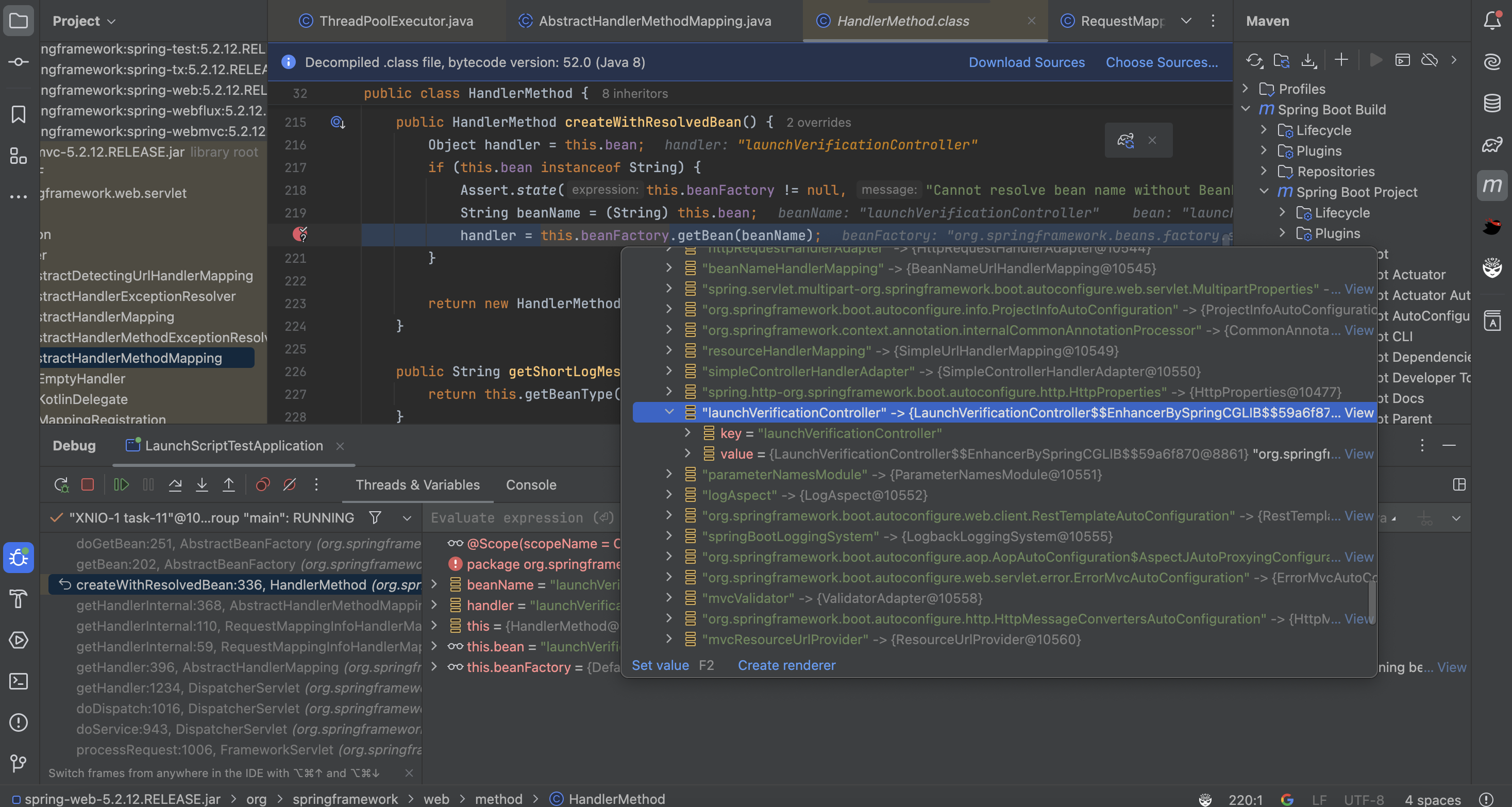Click the Rerun debug session icon
The height and width of the screenshot is (807, 1512).
pos(61,485)
